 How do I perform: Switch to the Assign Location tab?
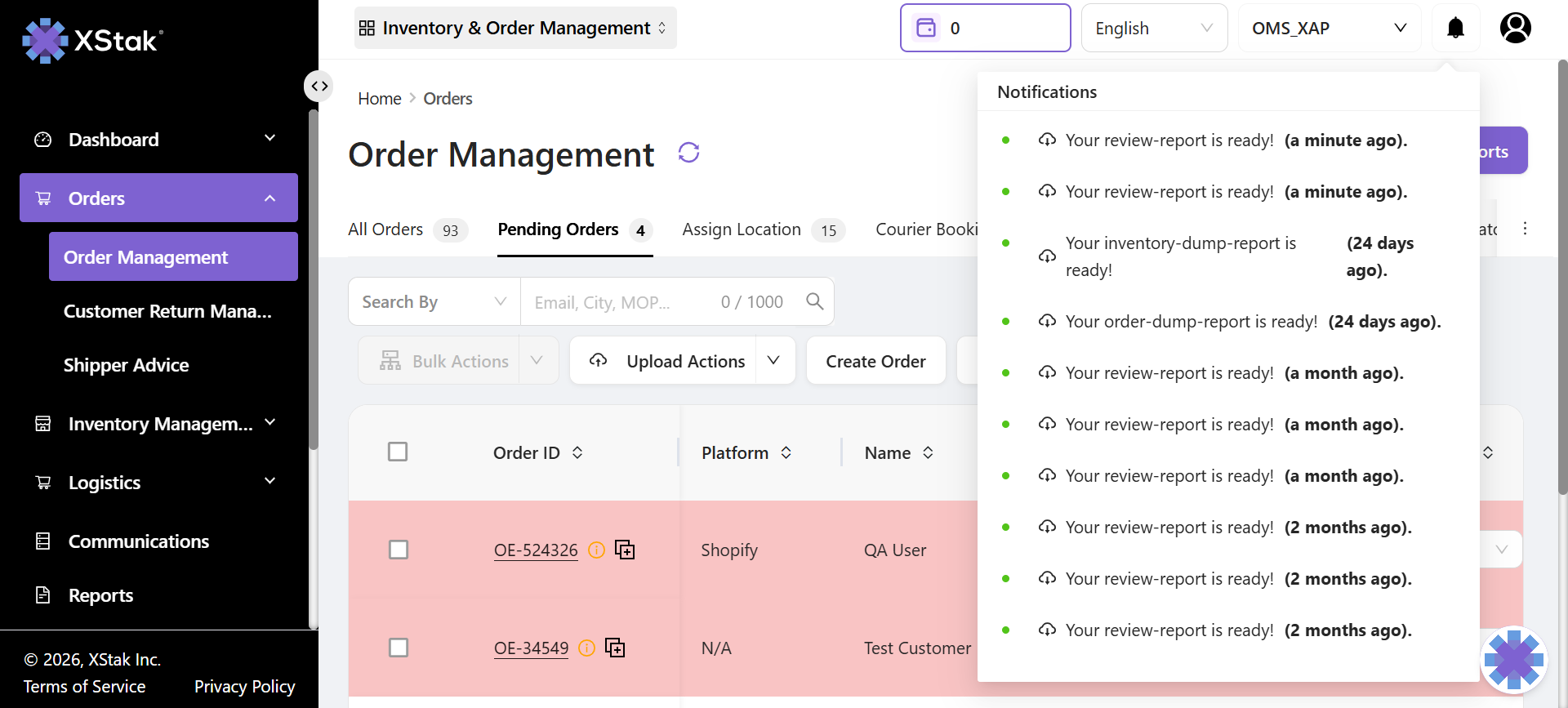point(742,229)
